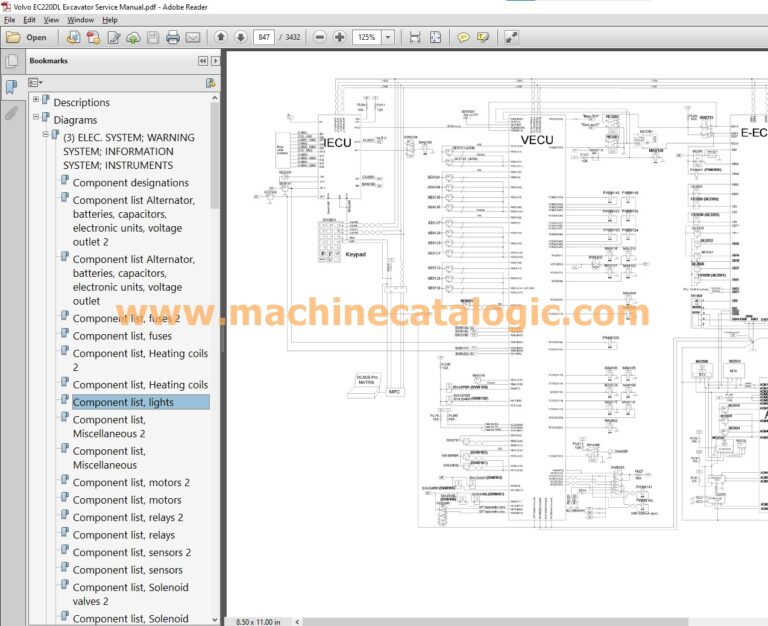Open bookmark Component list, fuses 2
This screenshot has width=768, height=626.
coord(126,318)
